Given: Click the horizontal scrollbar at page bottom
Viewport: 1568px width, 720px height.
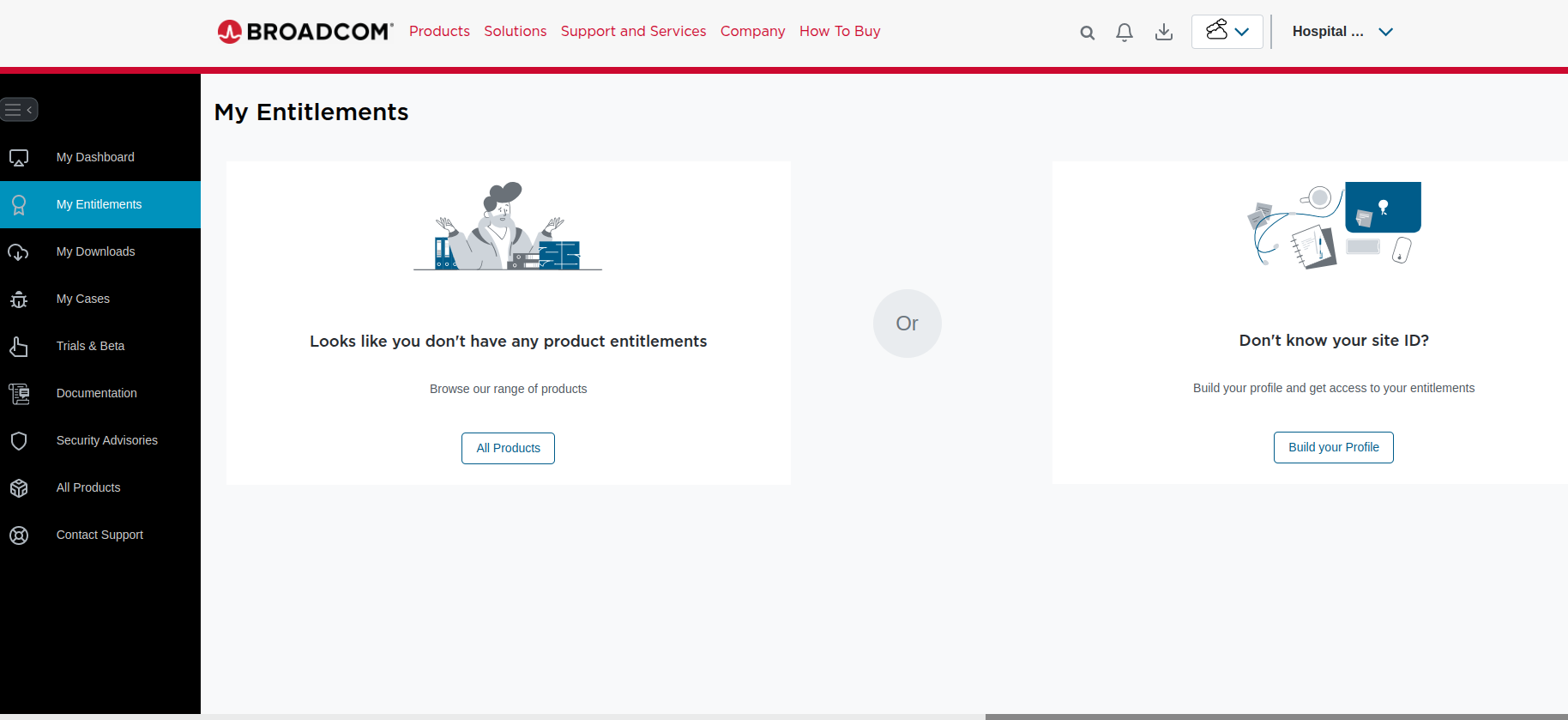Looking at the screenshot, I should (1276, 717).
